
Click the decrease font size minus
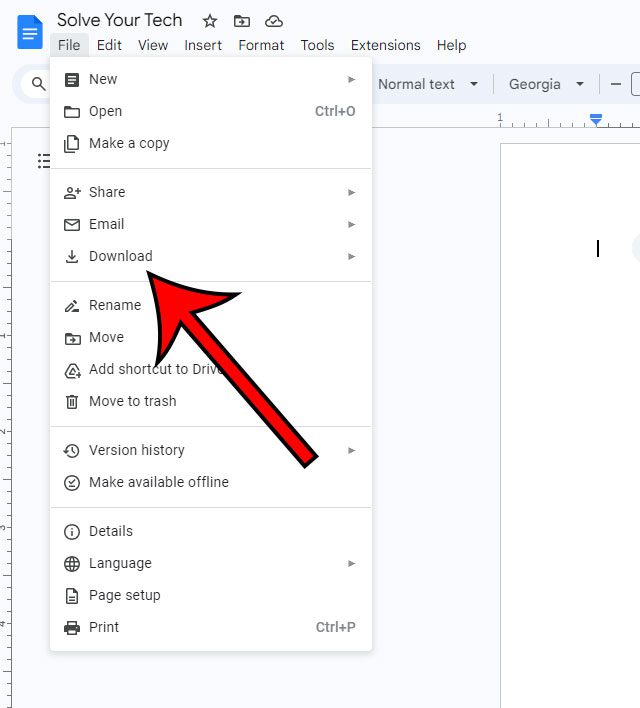[616, 85]
